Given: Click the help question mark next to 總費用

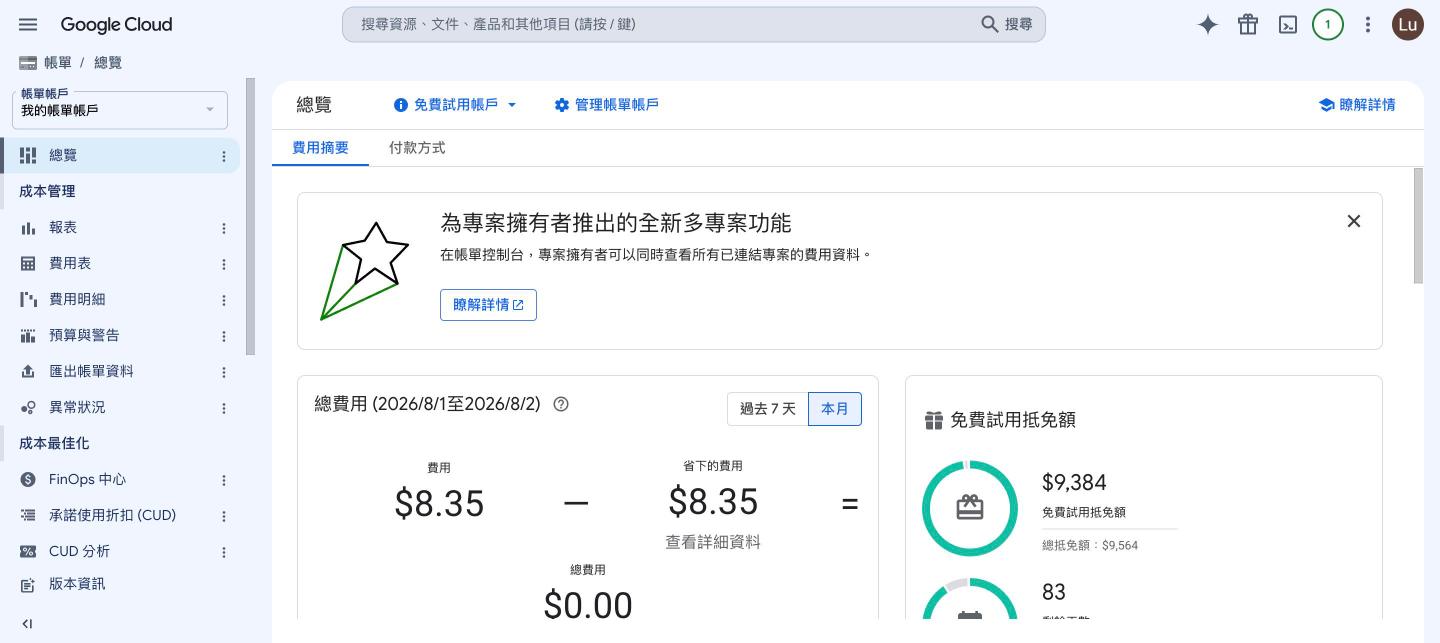Looking at the screenshot, I should pyautogui.click(x=561, y=404).
